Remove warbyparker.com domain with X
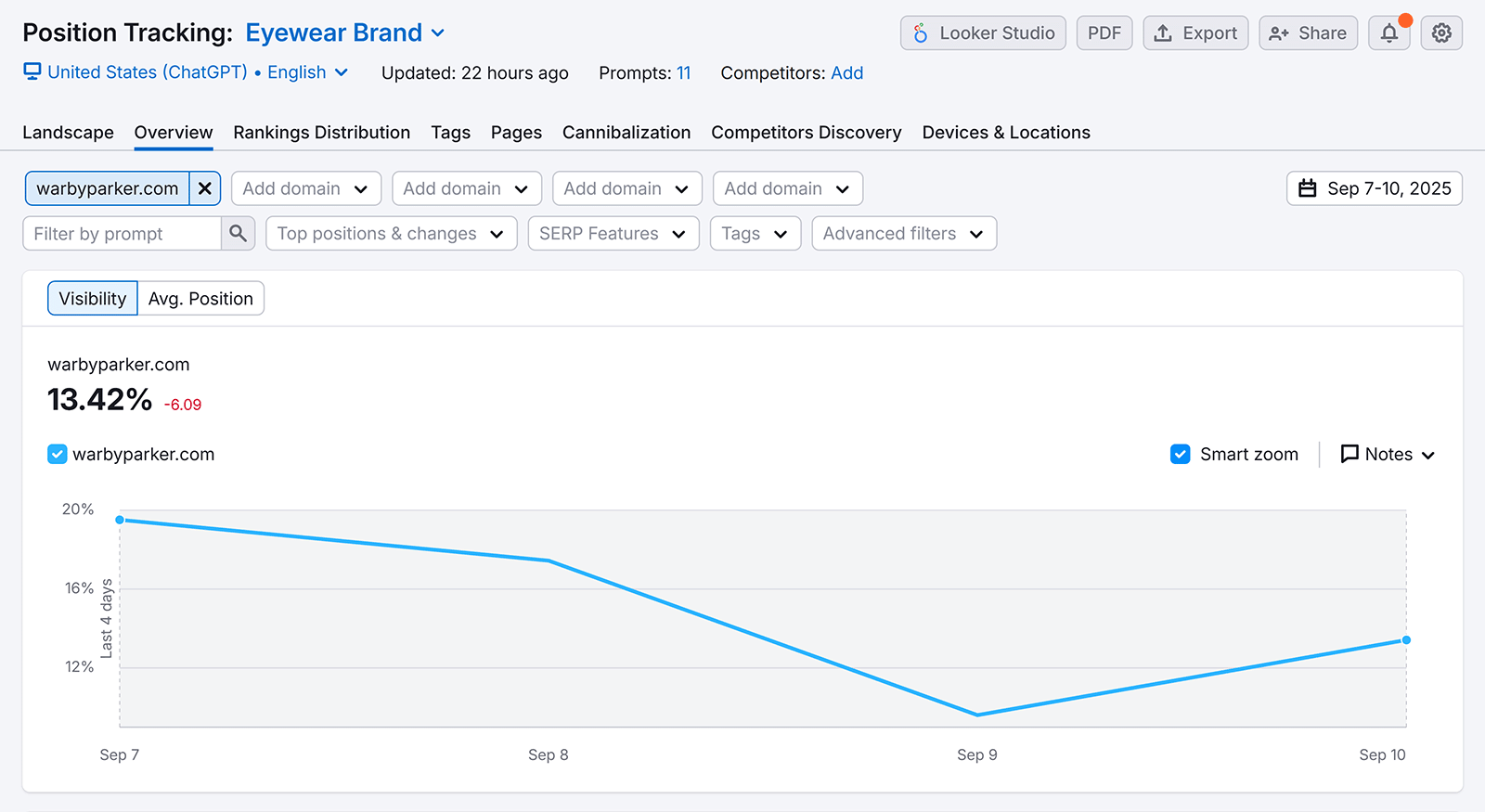1485x812 pixels. coord(205,188)
